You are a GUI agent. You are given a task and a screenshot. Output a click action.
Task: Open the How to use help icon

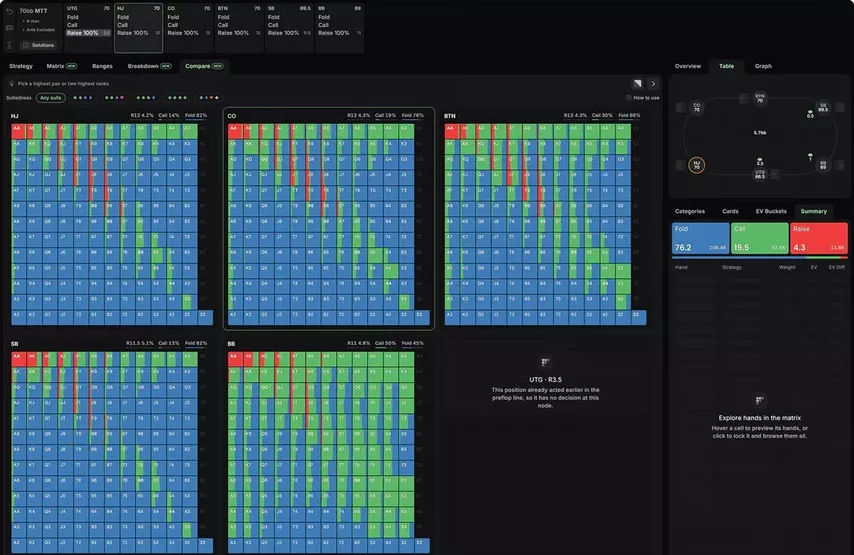tap(629, 97)
